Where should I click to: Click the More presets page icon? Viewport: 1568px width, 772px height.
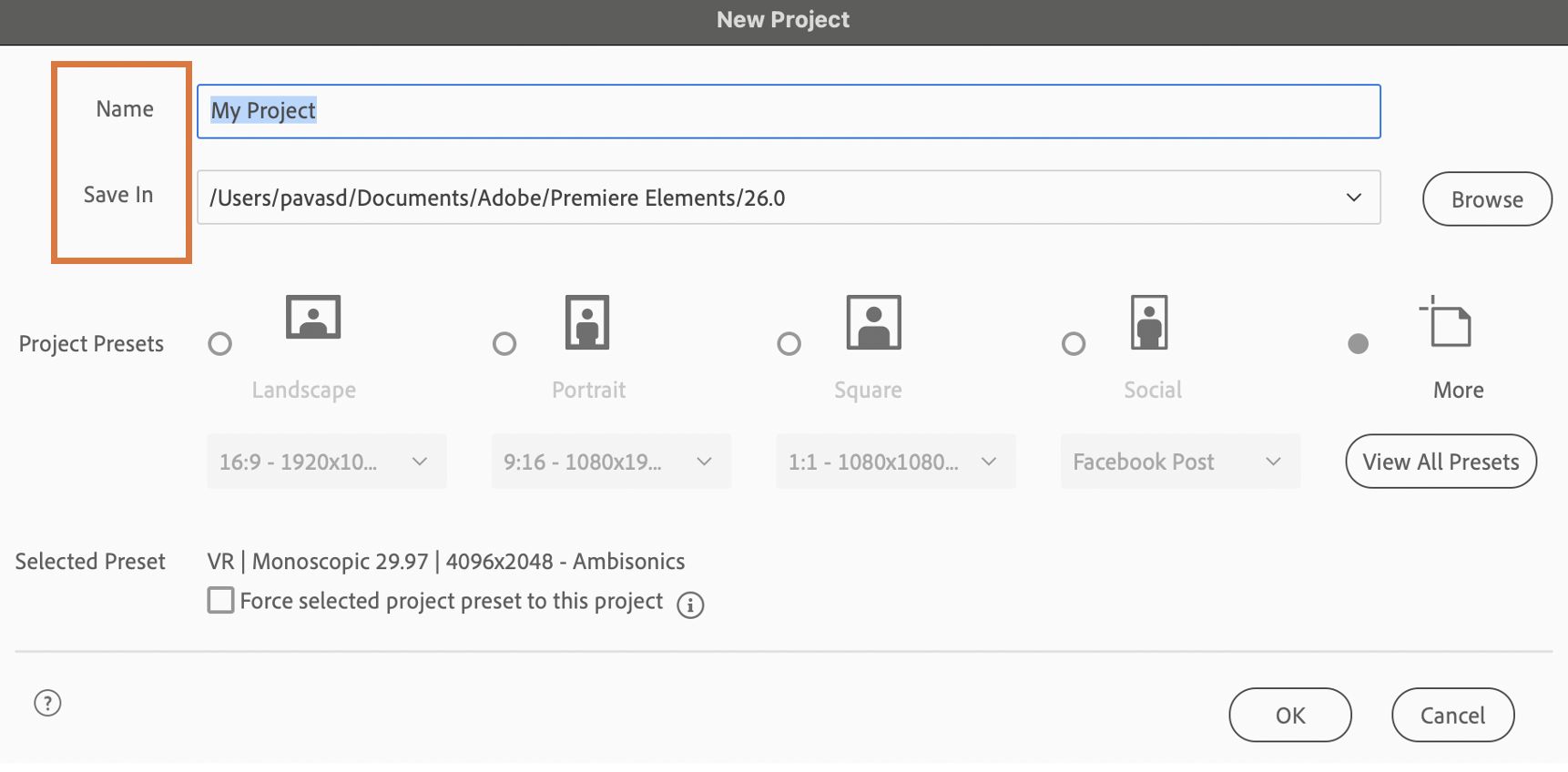[1448, 322]
